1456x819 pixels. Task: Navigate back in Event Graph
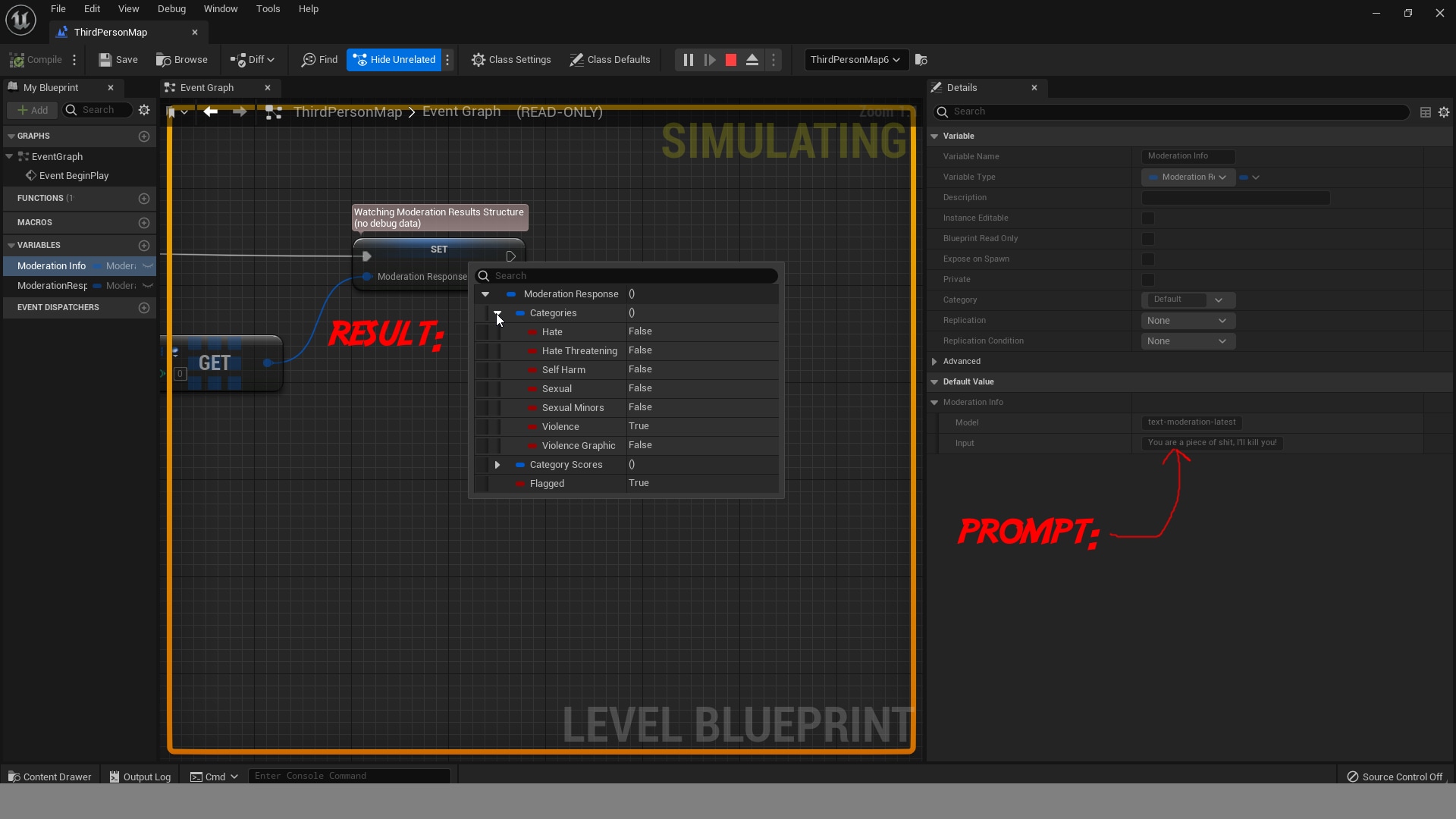coord(211,112)
